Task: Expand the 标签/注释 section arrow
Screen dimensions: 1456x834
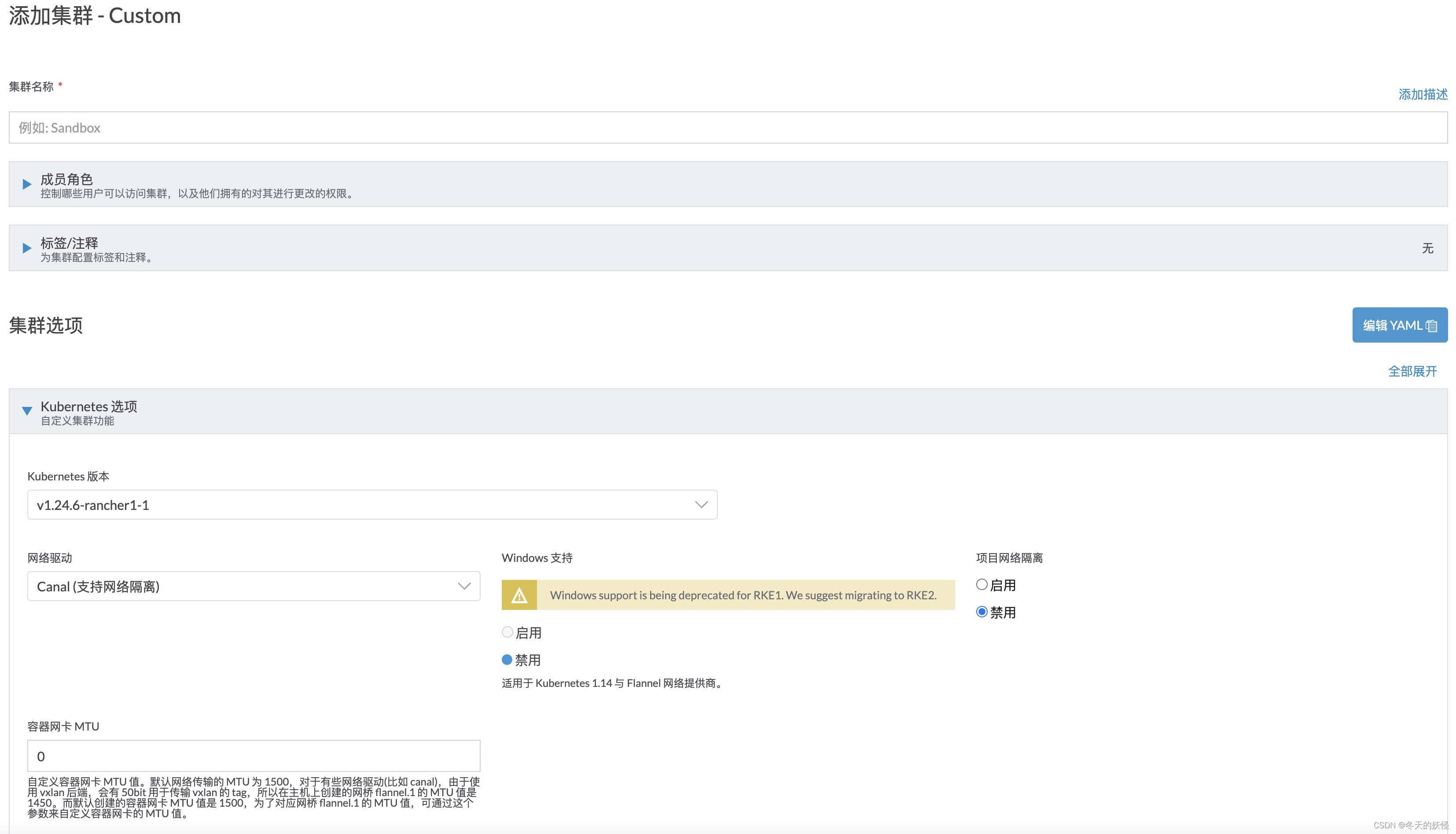Action: [26, 248]
